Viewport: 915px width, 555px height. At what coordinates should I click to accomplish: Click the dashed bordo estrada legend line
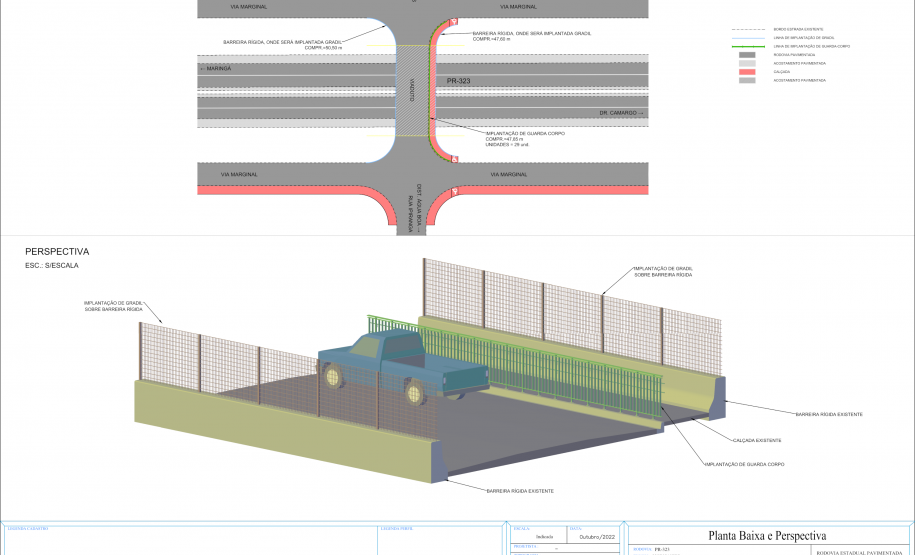point(751,30)
